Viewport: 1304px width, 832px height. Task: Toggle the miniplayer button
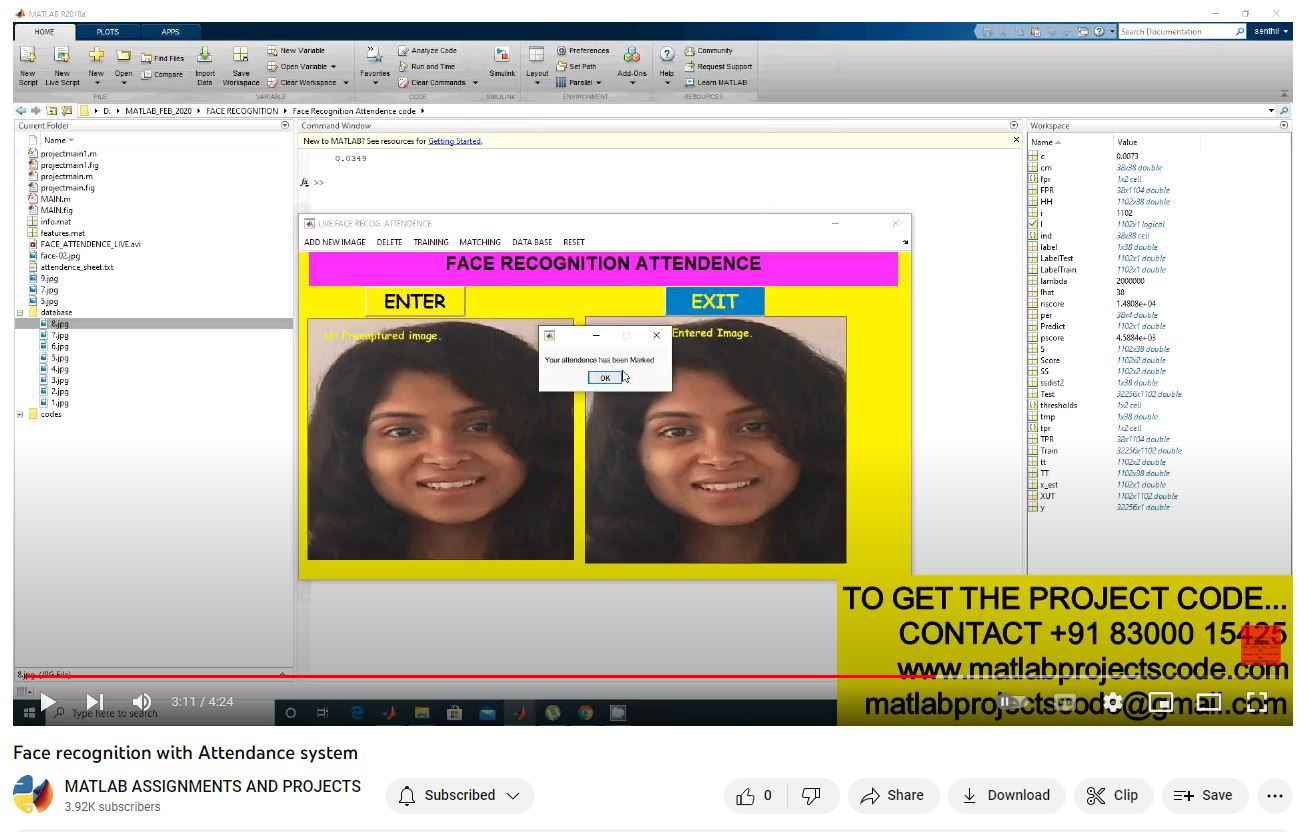tap(1160, 702)
